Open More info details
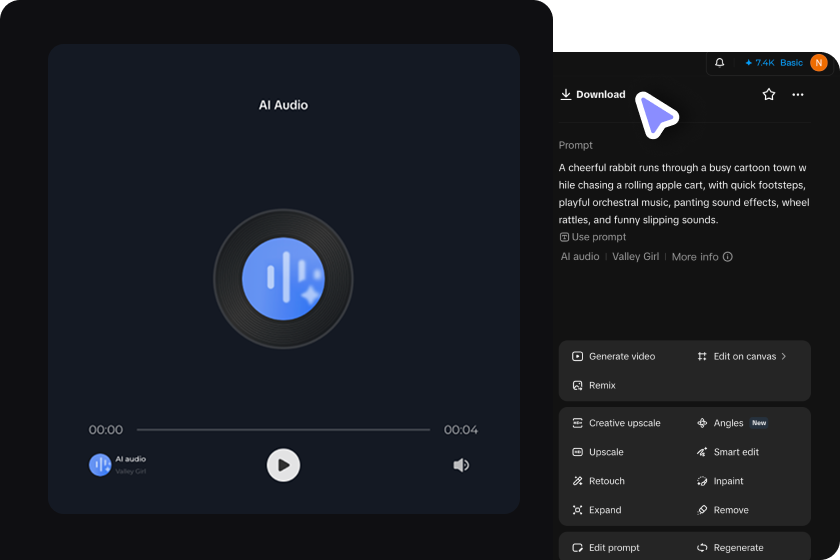840x560 pixels. point(695,257)
